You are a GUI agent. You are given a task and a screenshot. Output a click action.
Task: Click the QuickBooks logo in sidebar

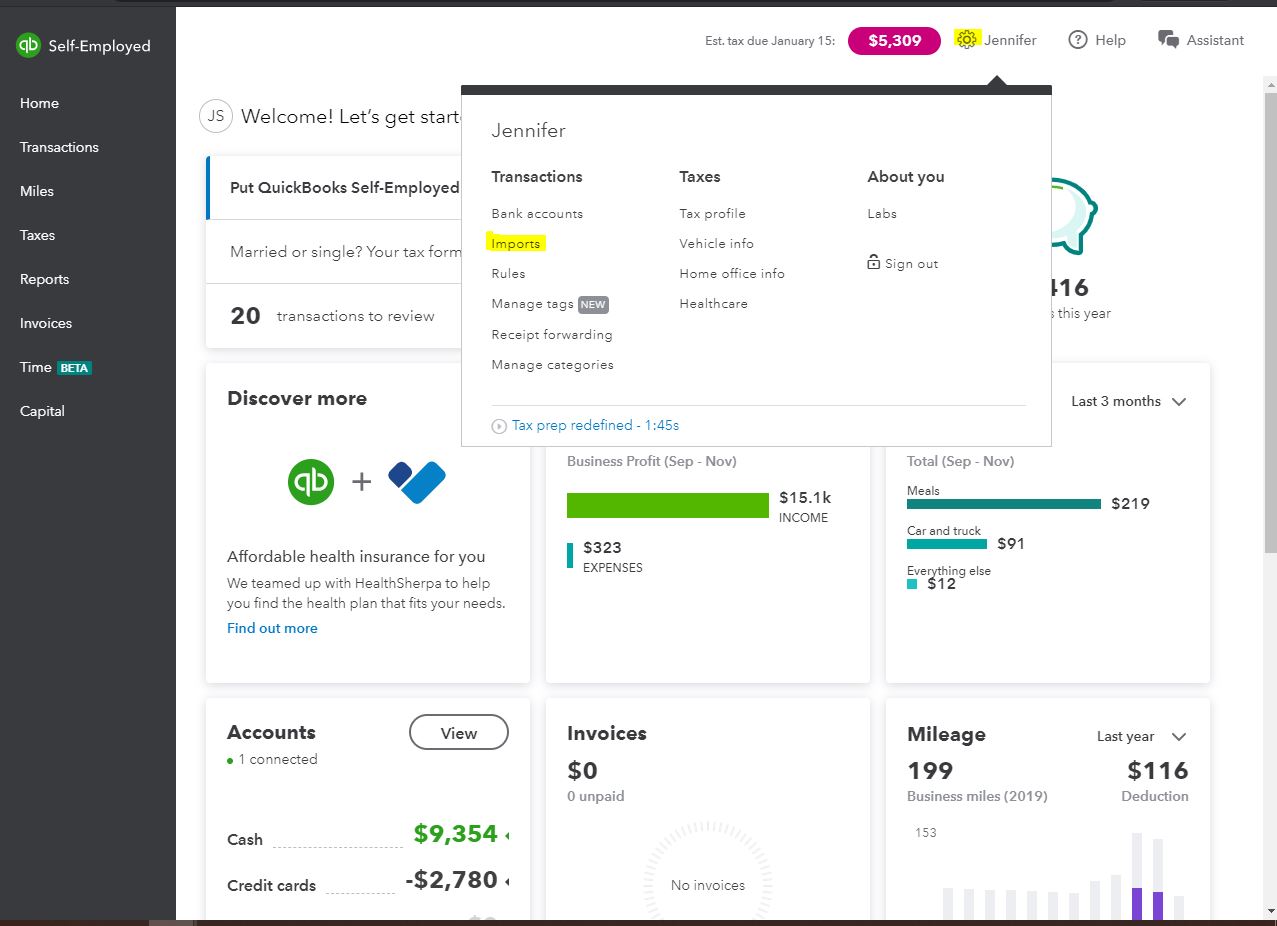(x=28, y=45)
